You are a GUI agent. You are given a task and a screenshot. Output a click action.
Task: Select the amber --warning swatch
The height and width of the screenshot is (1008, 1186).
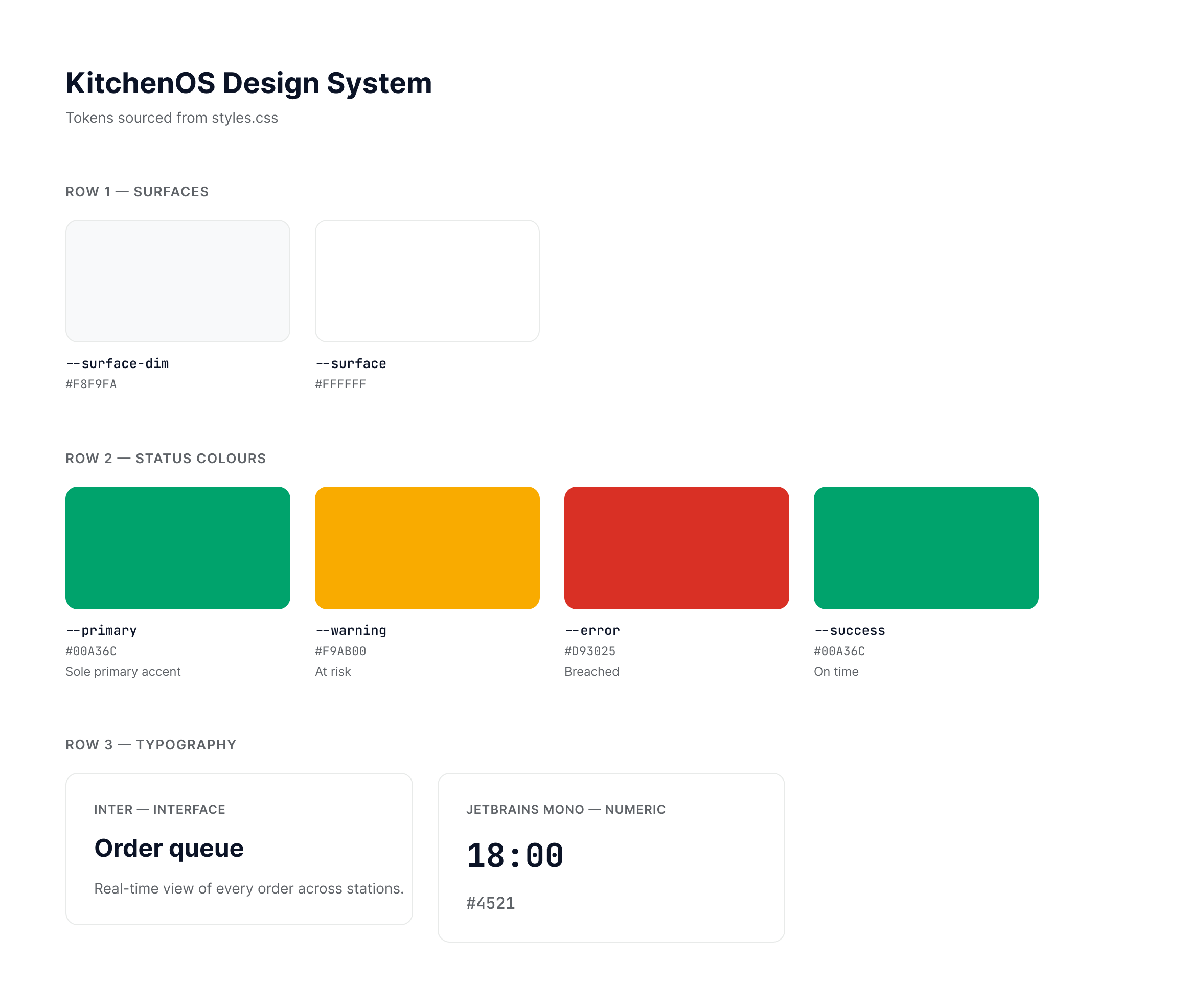[x=427, y=547]
